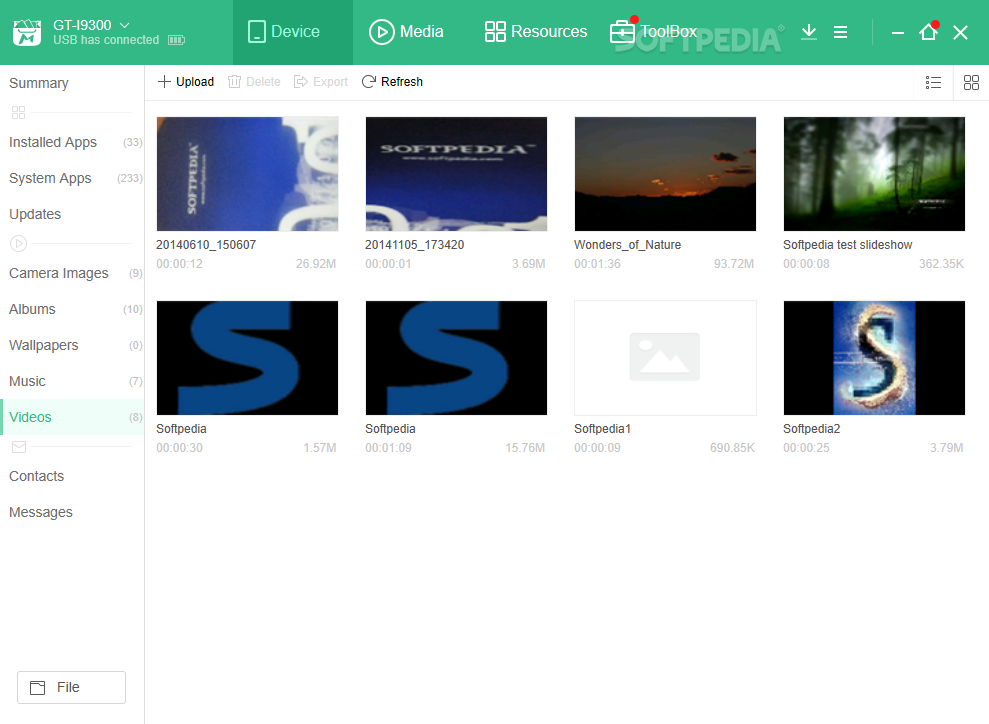Select the Softpedia1 placeholder thumbnail
The height and width of the screenshot is (724, 989).
click(665, 358)
